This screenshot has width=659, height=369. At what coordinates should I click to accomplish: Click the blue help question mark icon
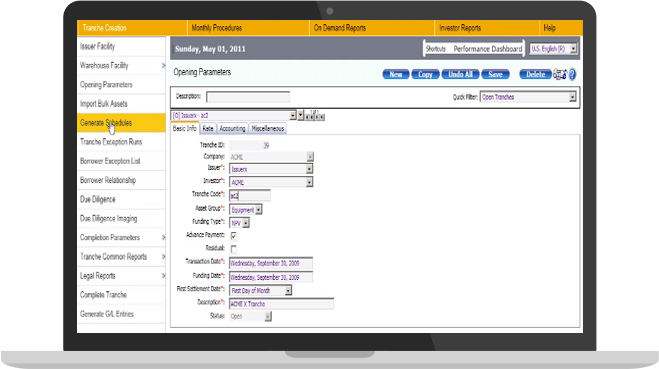click(572, 74)
